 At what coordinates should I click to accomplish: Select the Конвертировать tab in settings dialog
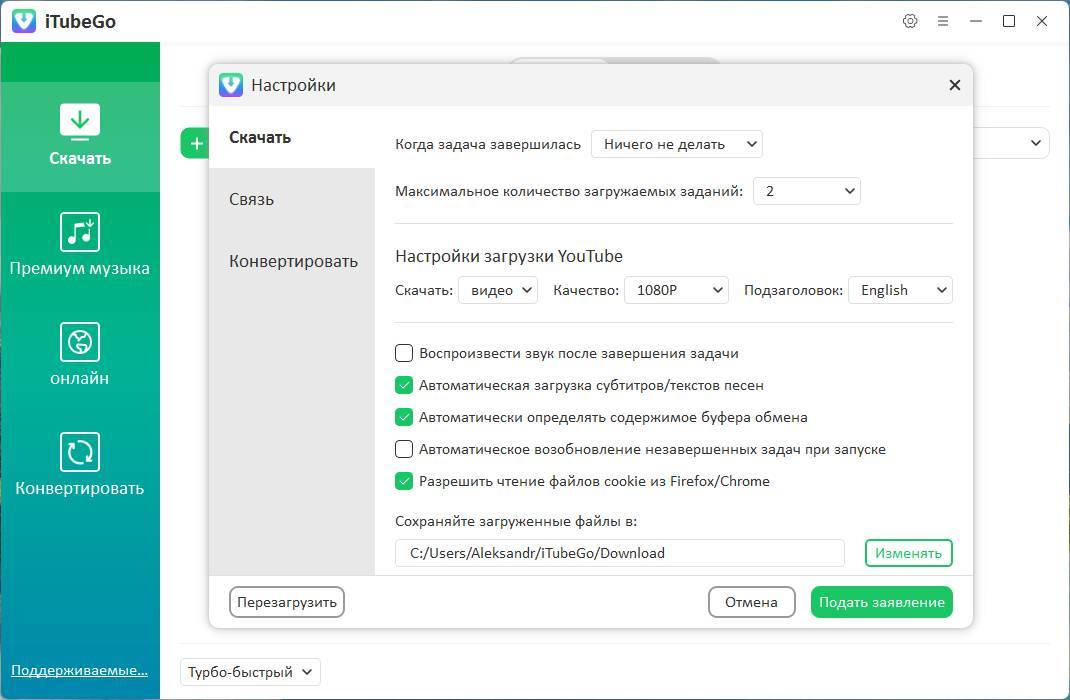(x=293, y=261)
